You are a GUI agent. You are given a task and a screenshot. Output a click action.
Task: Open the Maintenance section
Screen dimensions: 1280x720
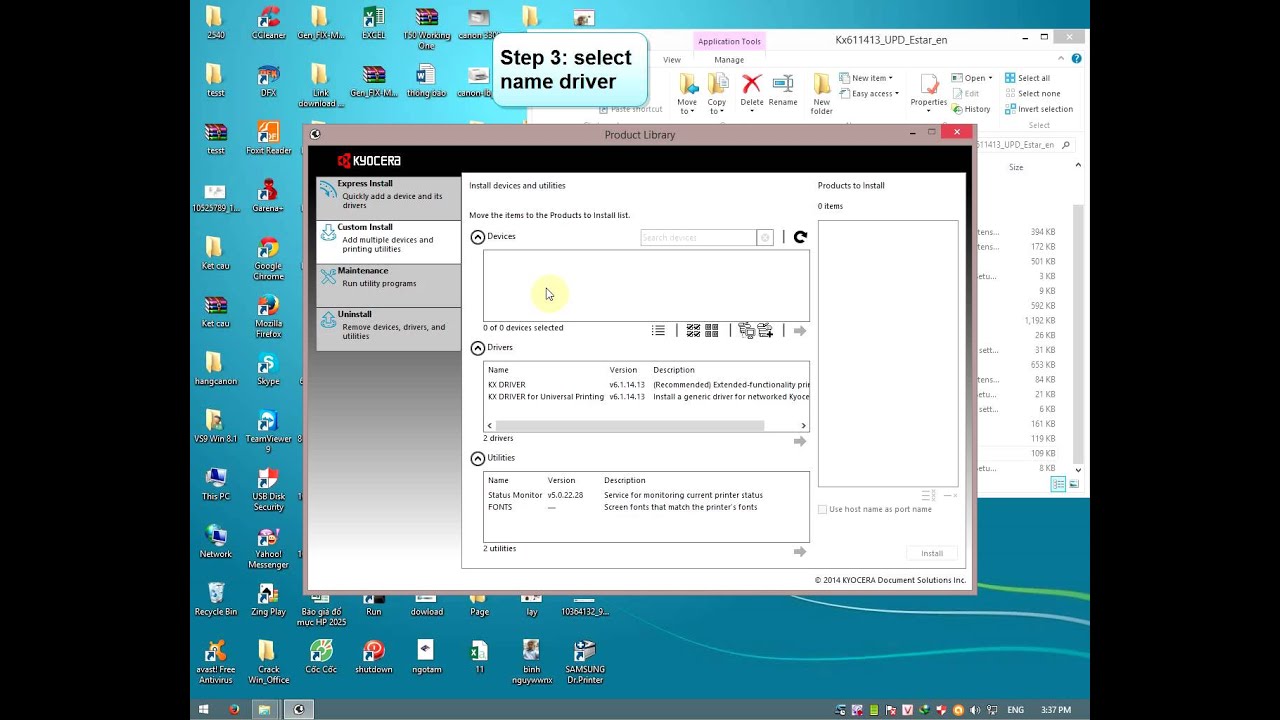pos(389,283)
